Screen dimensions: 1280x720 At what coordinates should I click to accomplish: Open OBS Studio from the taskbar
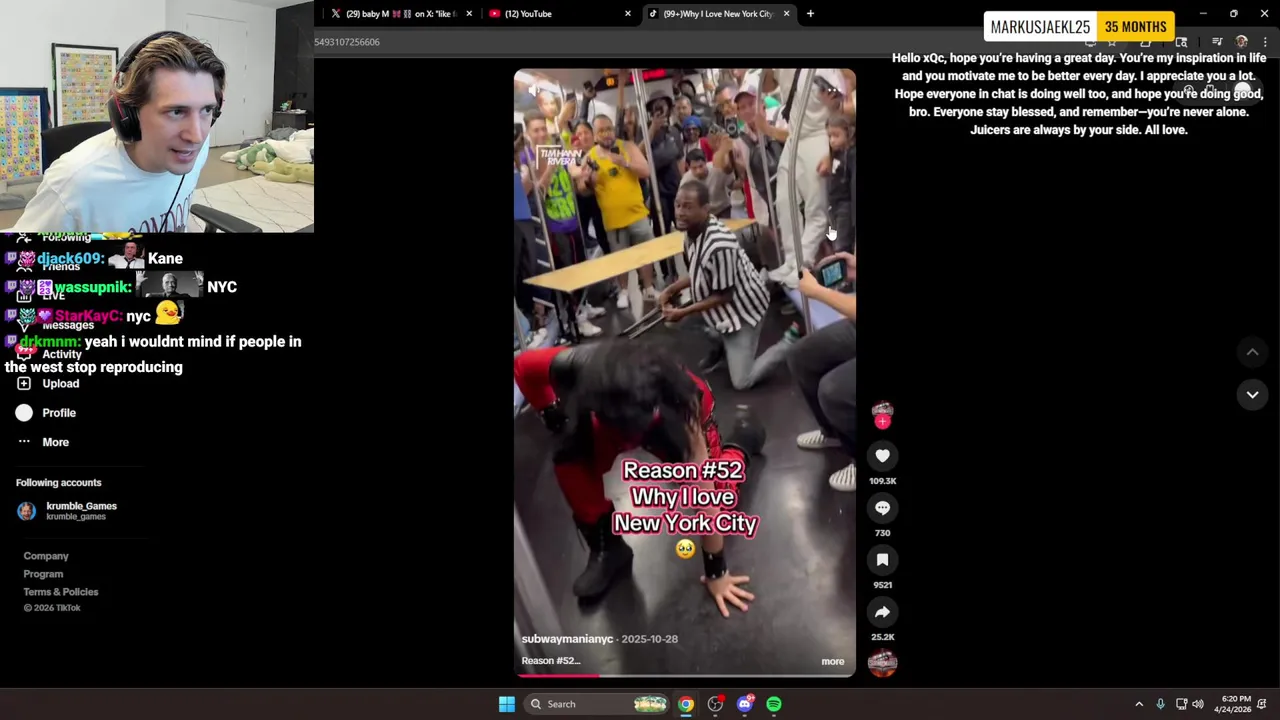(715, 704)
